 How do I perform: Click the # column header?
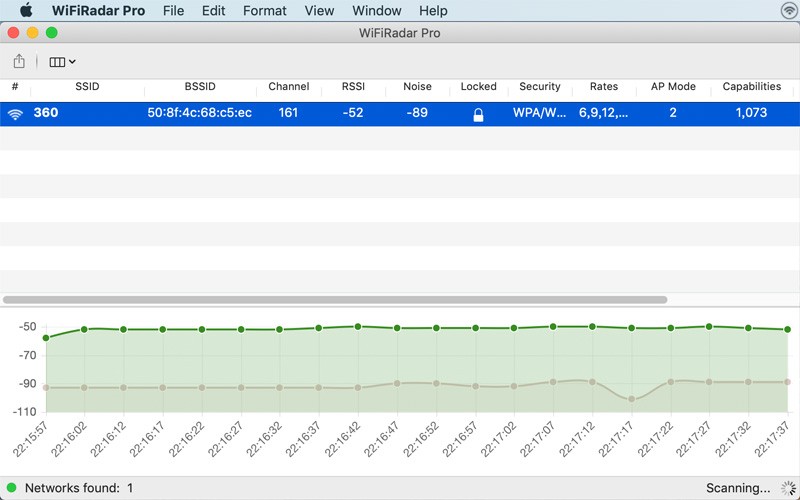coord(15,86)
